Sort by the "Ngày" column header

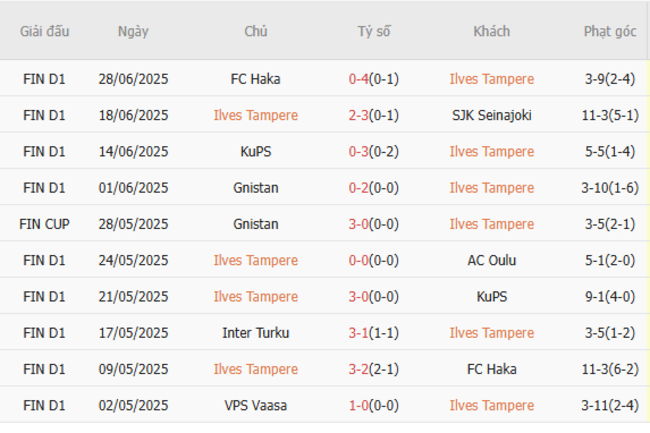pyautogui.click(x=133, y=31)
